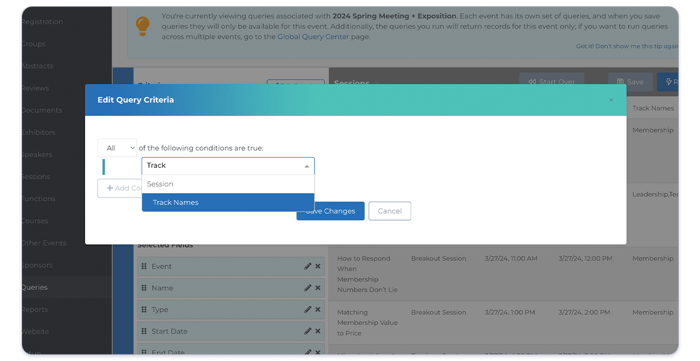Image resolution: width=700 pixels, height=361 pixels.
Task: Open Functions in the sidebar
Action: coord(39,199)
